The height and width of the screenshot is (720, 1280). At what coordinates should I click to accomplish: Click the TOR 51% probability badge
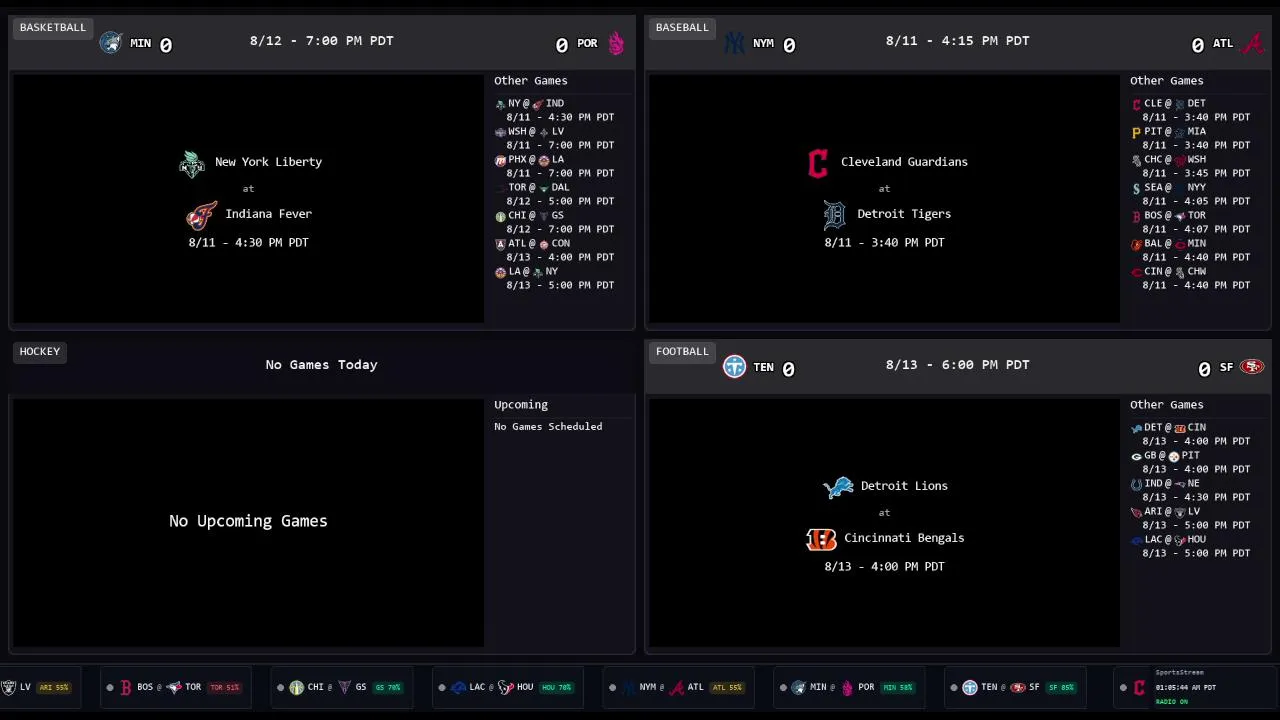click(225, 688)
